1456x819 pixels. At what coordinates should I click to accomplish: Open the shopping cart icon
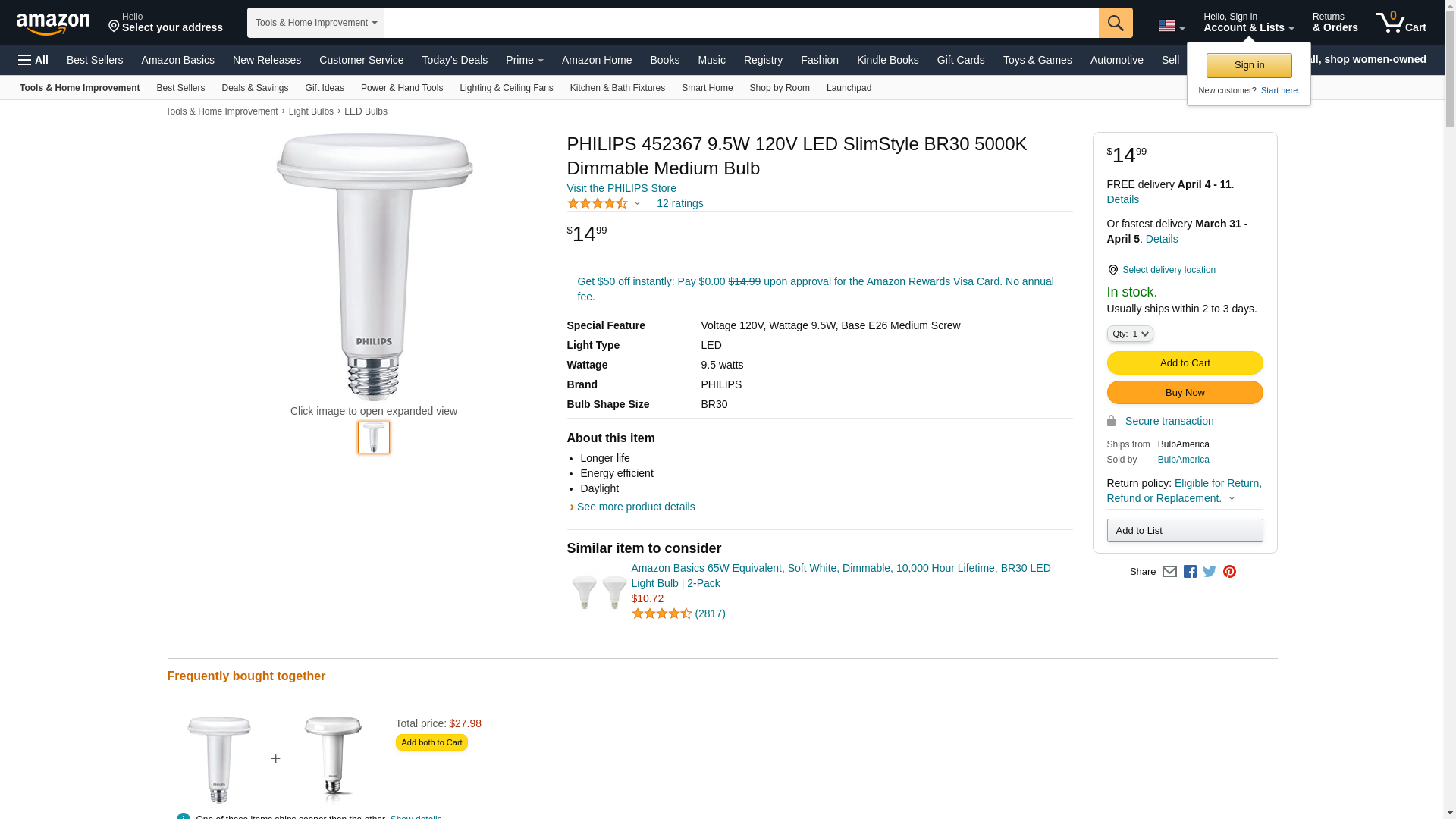[x=1401, y=23]
